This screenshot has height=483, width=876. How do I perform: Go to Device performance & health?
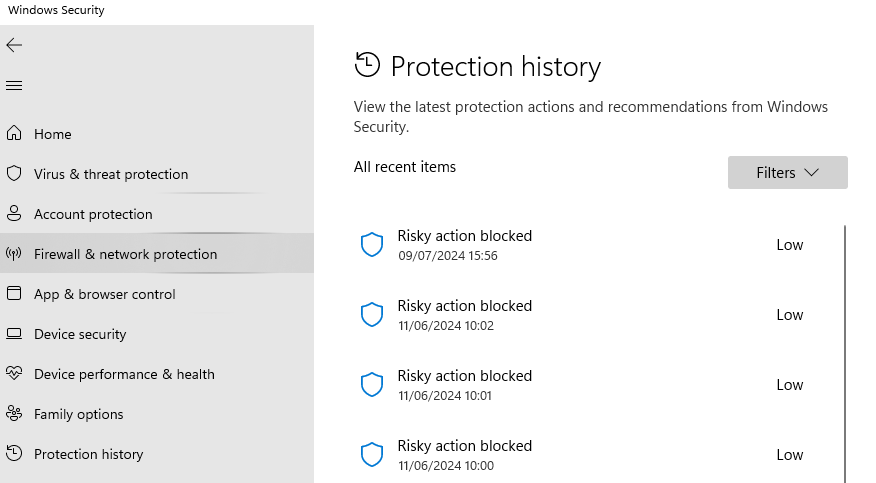tap(124, 374)
